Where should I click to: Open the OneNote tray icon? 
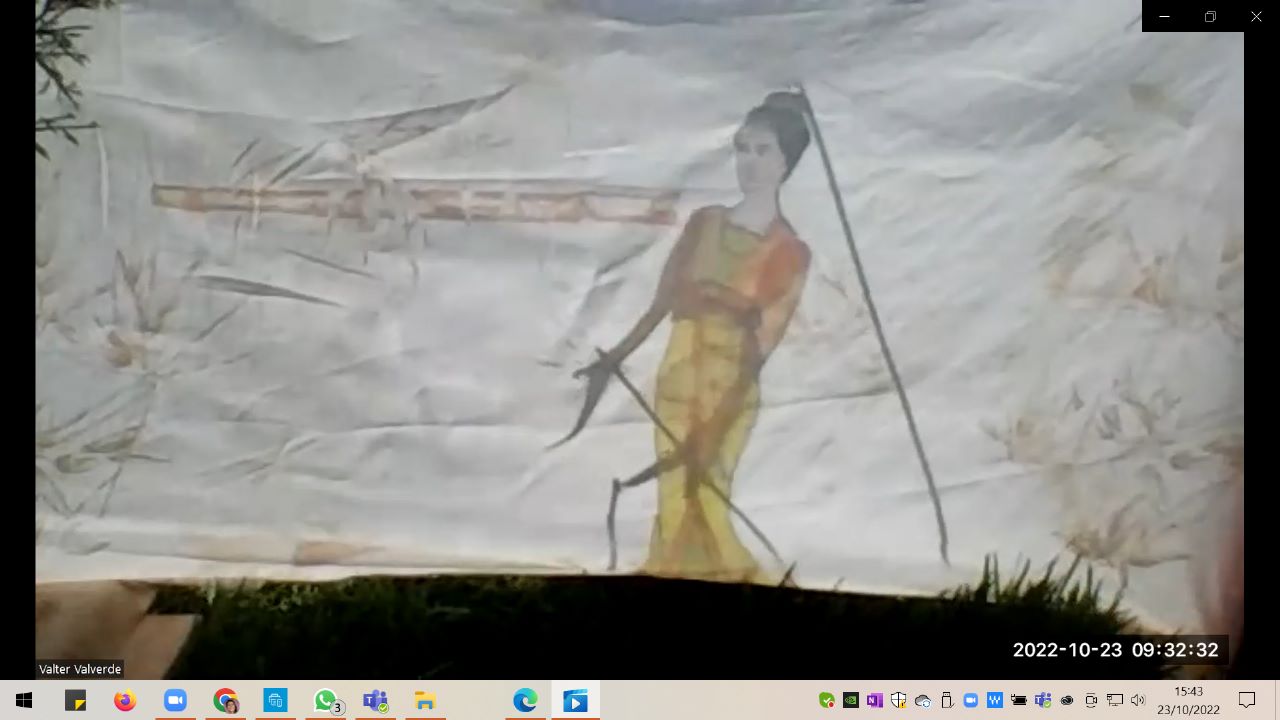[x=875, y=700]
